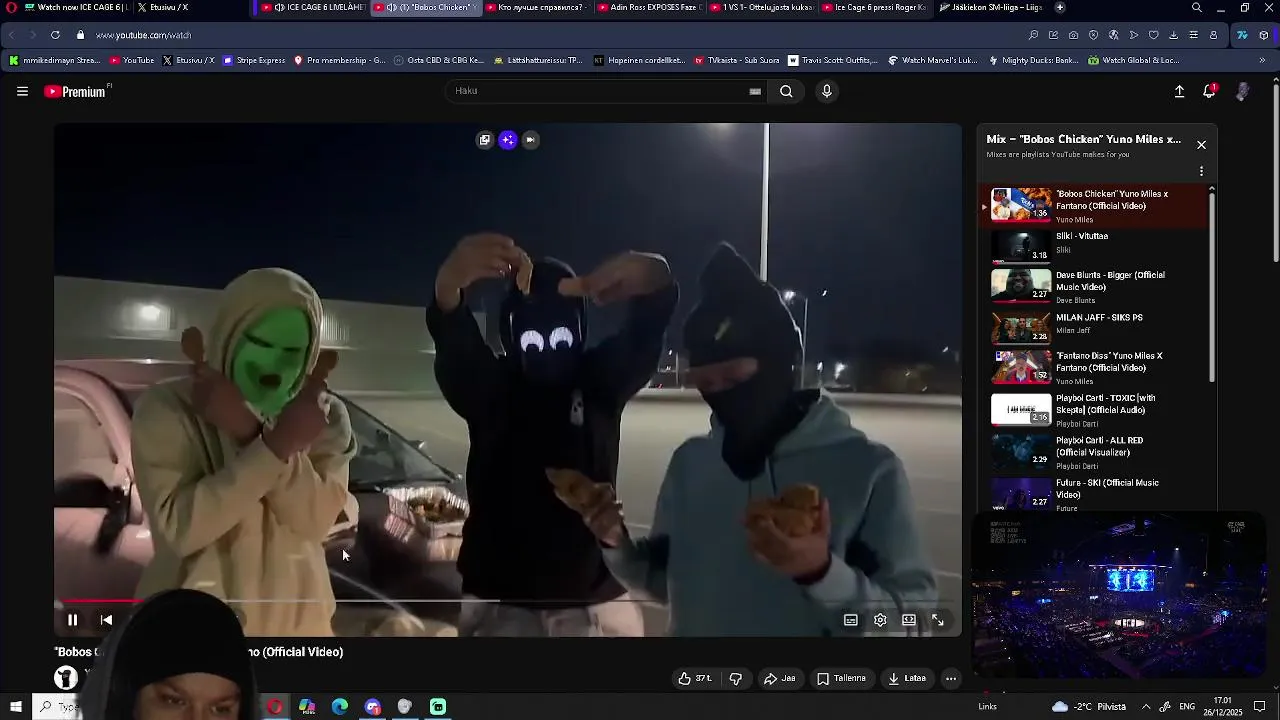The height and width of the screenshot is (720, 1280).
Task: Open Windows Start menu
Action: click(x=15, y=707)
